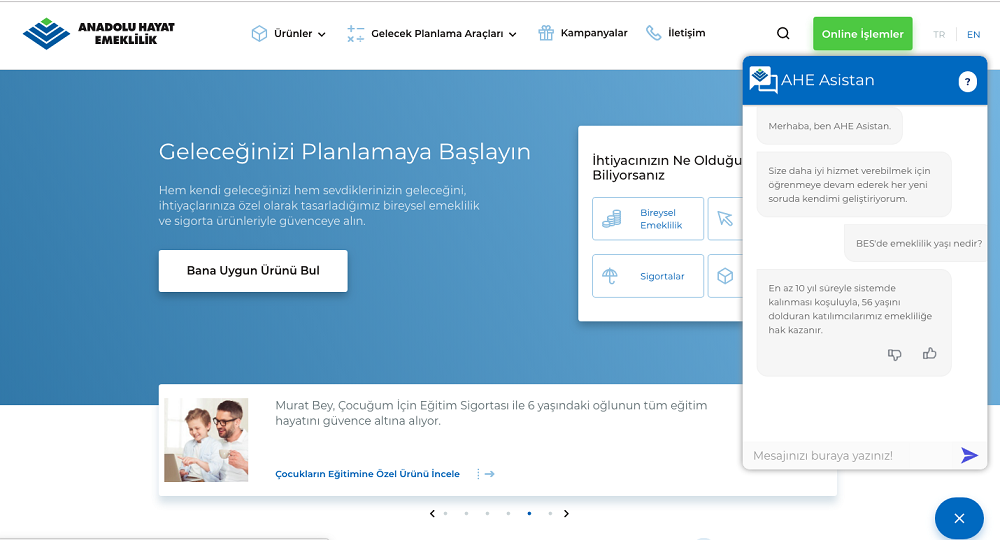Click the 'Merhaba, ben AHE Asistan.' message
The height and width of the screenshot is (540, 1000).
(x=829, y=126)
